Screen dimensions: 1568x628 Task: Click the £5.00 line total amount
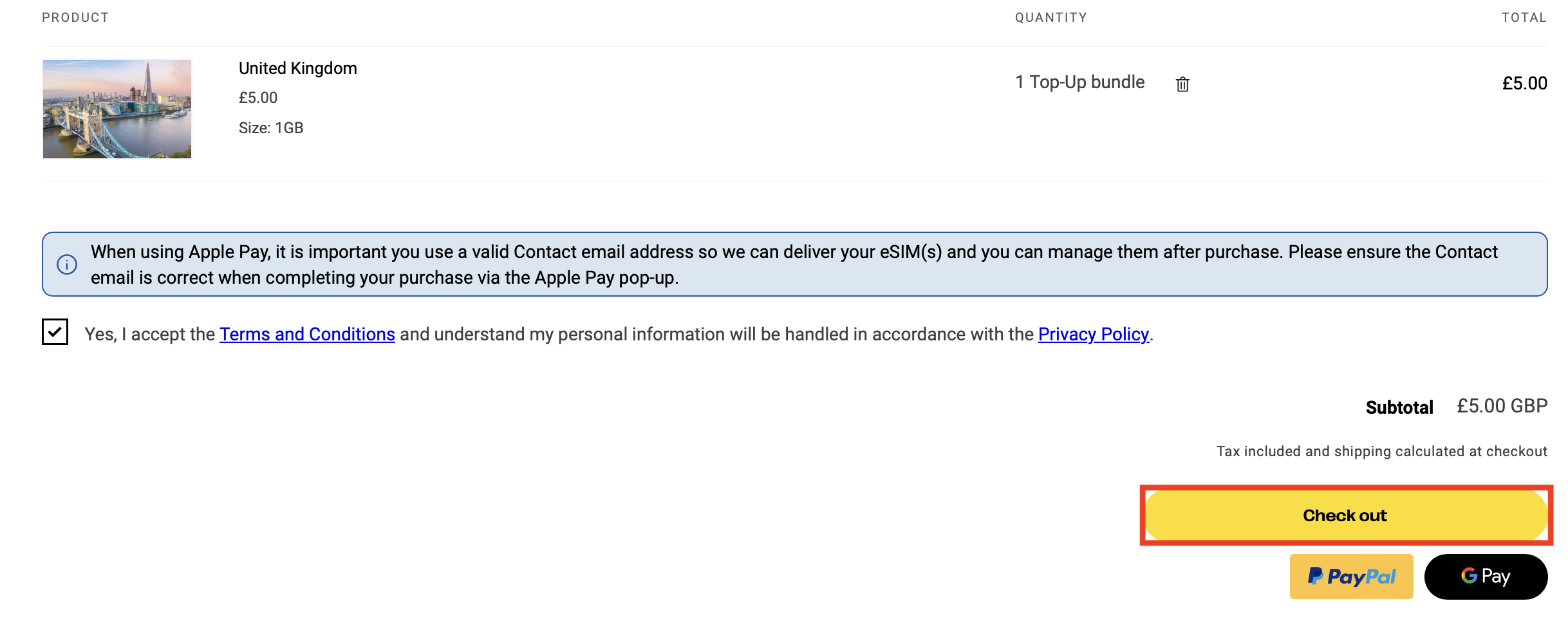(1524, 84)
